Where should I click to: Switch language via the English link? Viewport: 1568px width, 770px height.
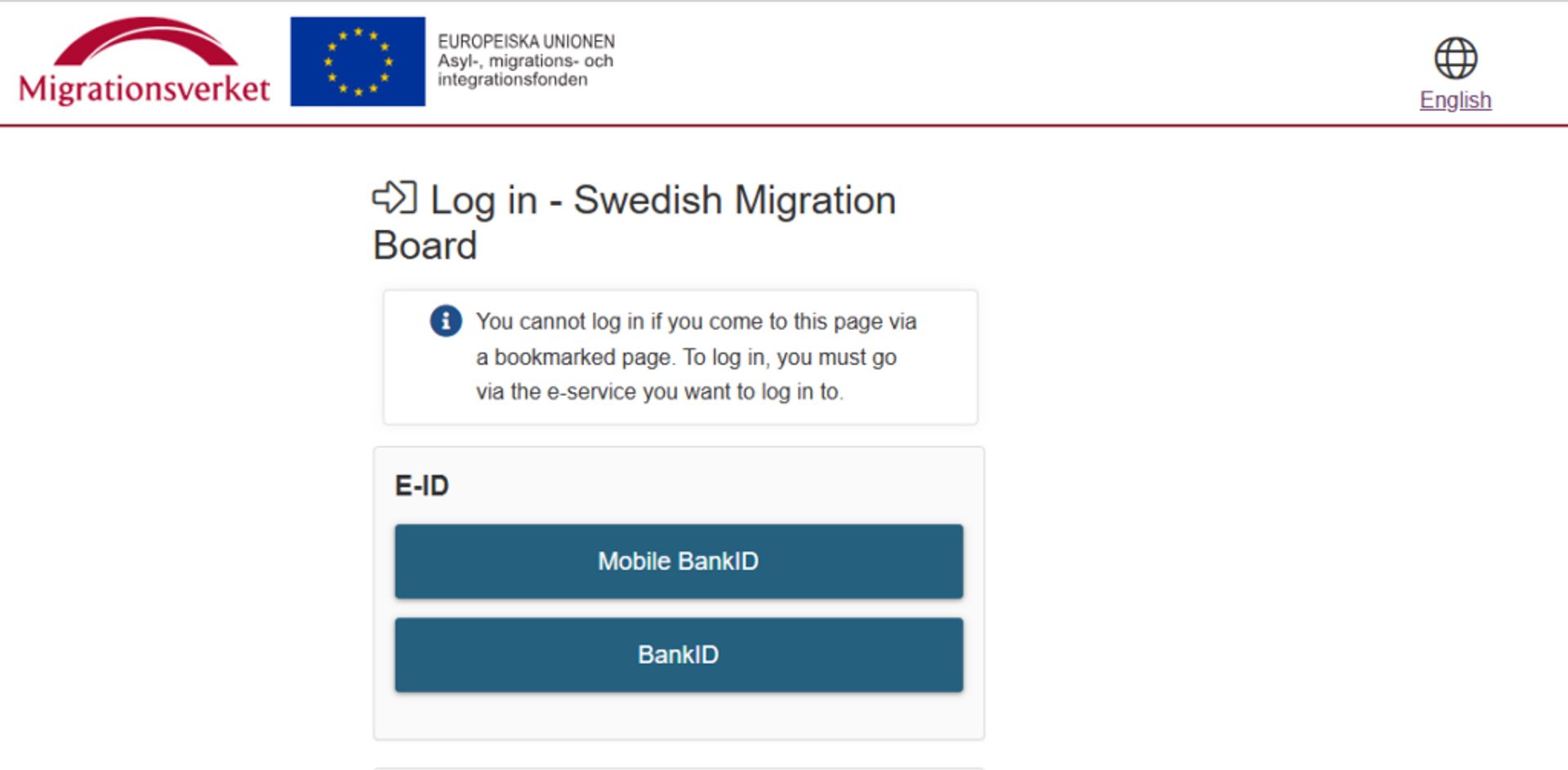pos(1455,100)
